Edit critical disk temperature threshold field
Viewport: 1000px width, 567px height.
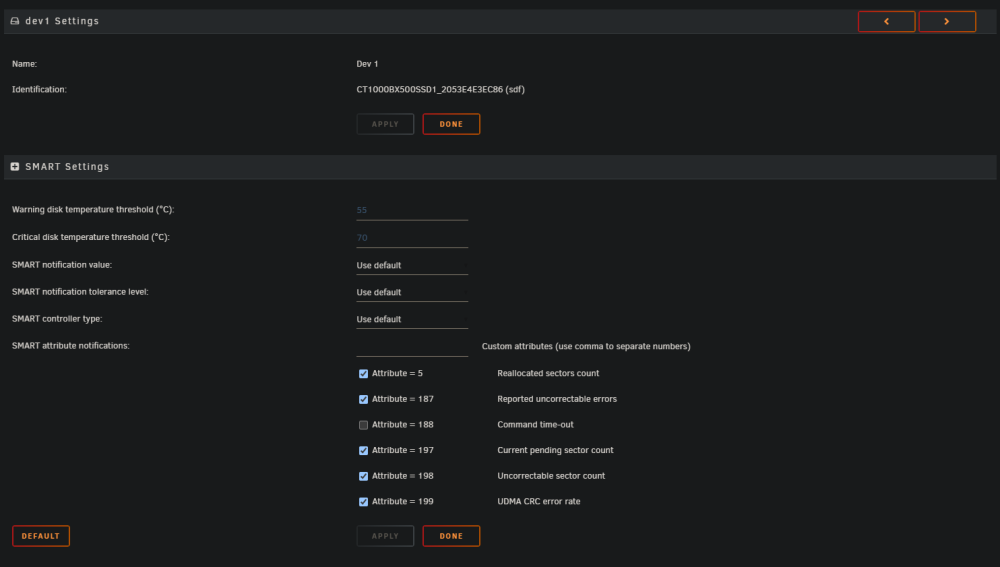[x=412, y=238]
